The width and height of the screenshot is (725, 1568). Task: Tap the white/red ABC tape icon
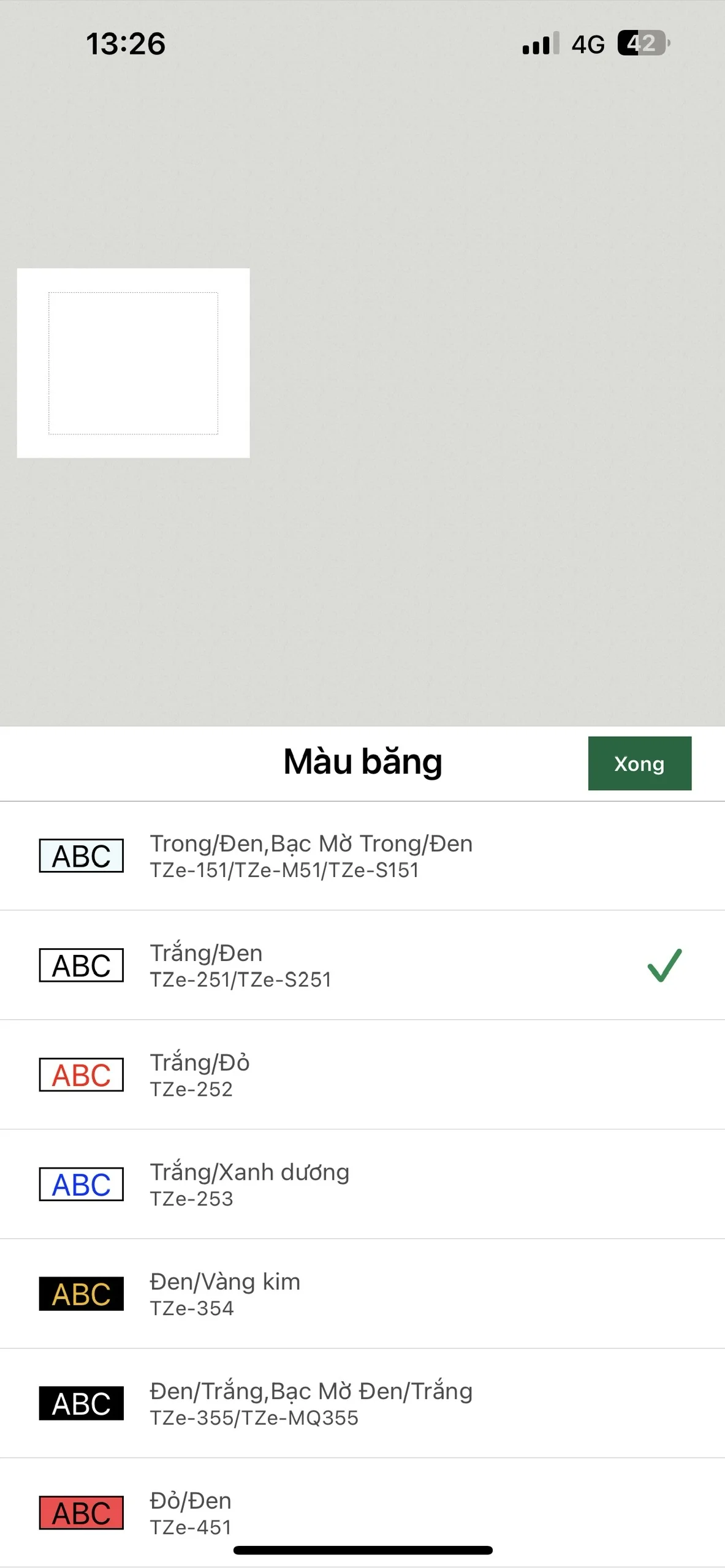[x=82, y=1075]
